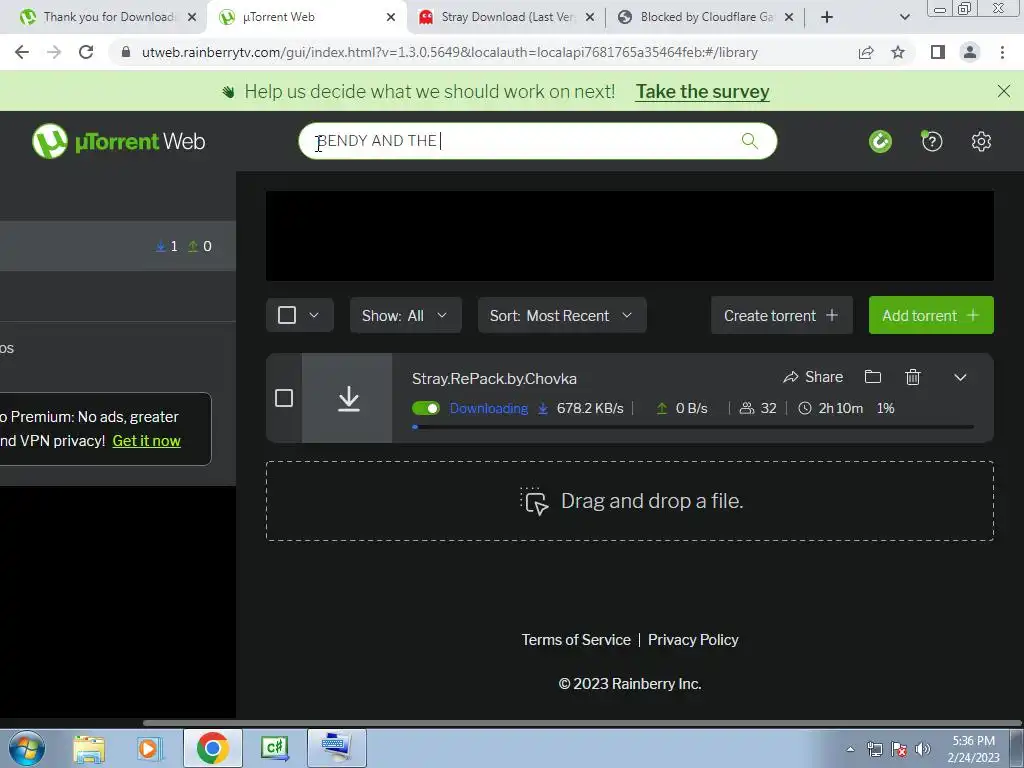Click the 32 peers count

point(769,409)
